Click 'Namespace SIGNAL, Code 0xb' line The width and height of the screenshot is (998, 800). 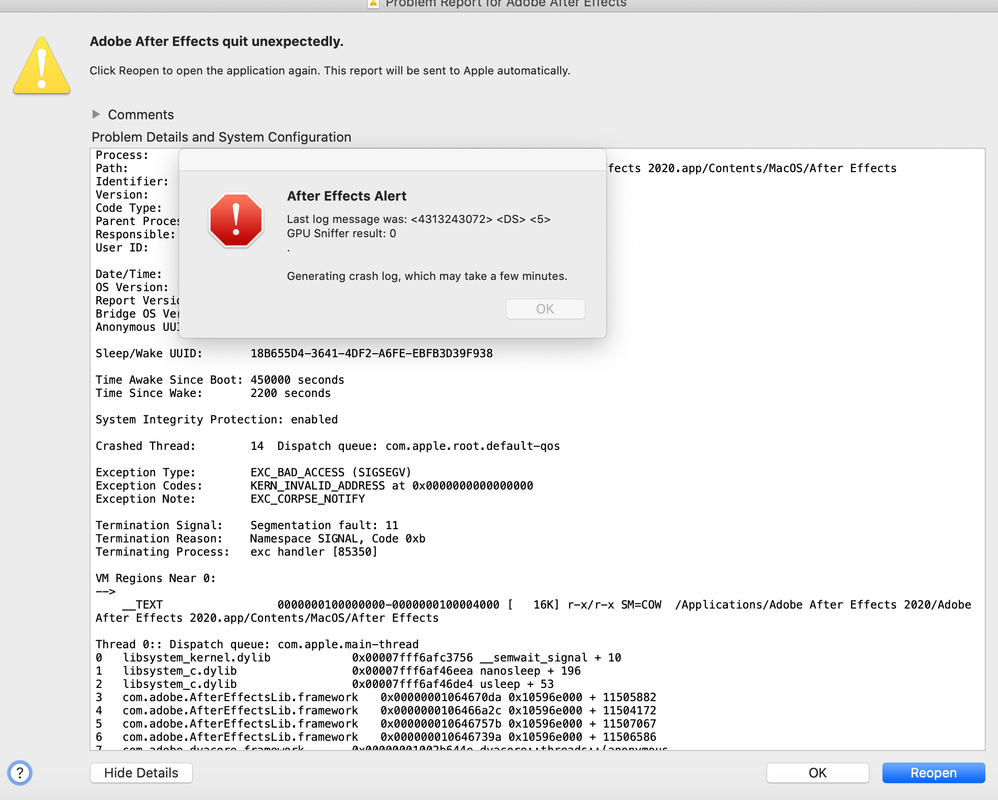[x=337, y=538]
